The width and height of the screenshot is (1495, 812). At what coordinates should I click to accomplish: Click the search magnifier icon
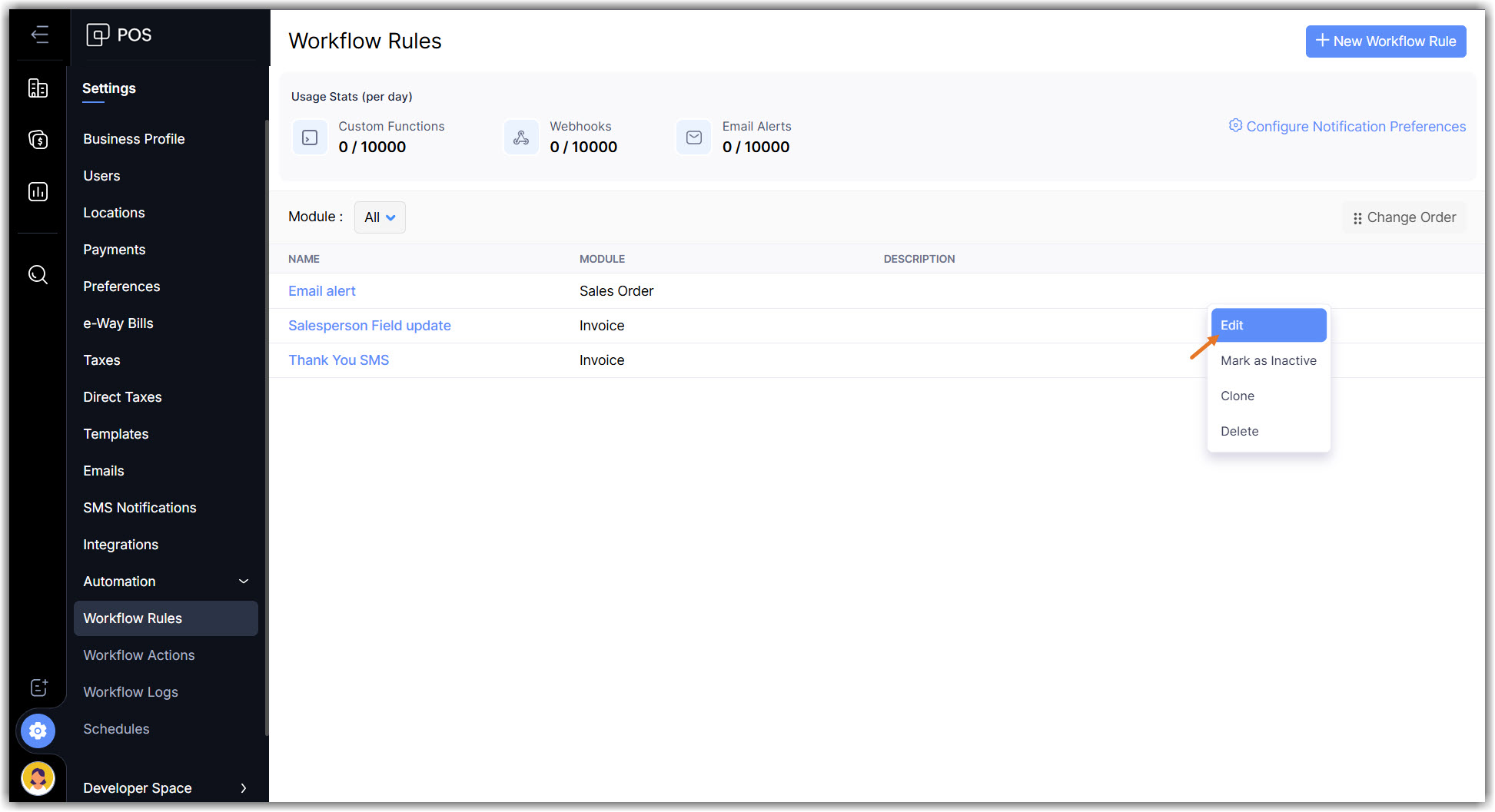tap(38, 274)
